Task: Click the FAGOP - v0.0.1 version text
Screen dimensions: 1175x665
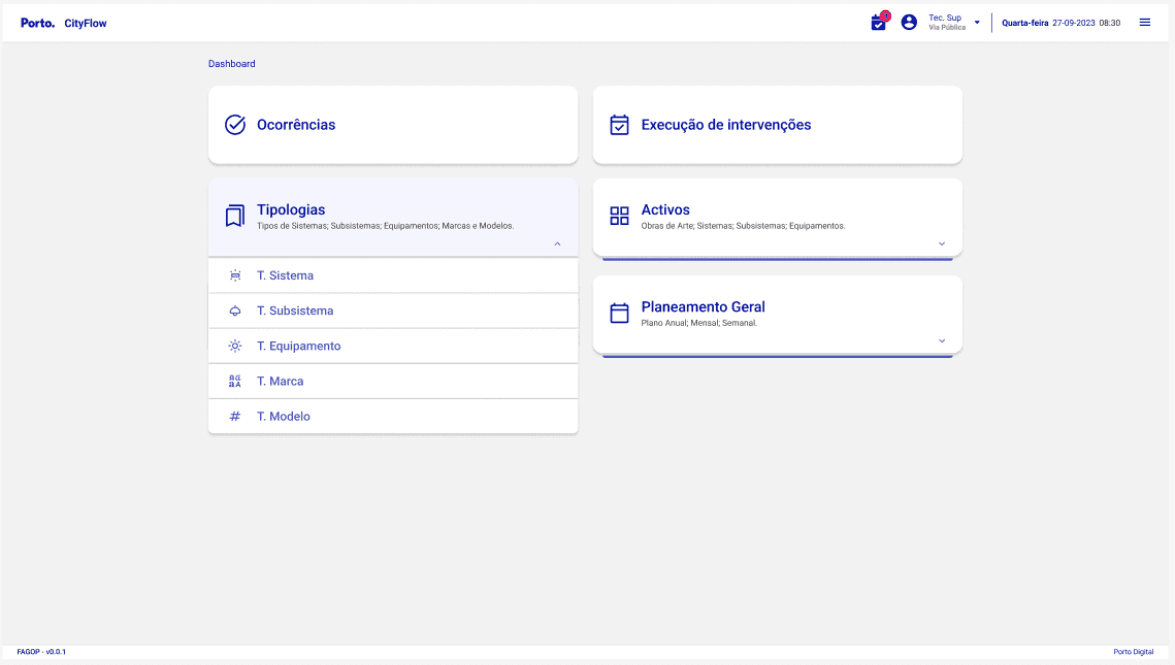Action: pyautogui.click(x=41, y=652)
